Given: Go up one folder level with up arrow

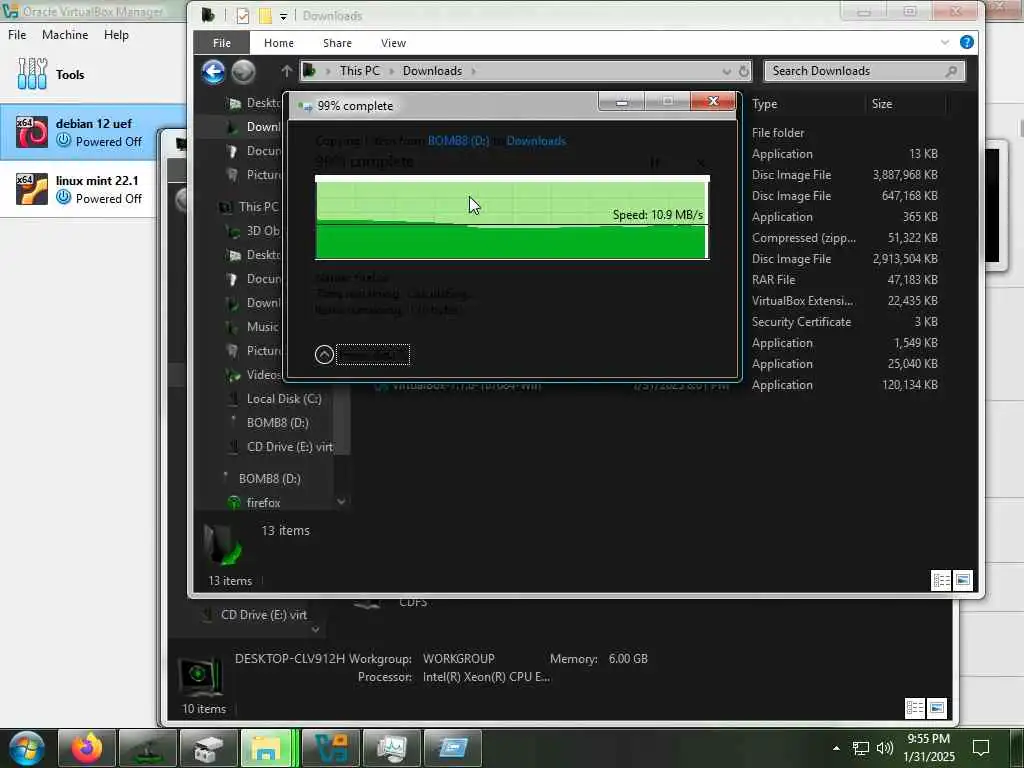Looking at the screenshot, I should (x=286, y=71).
